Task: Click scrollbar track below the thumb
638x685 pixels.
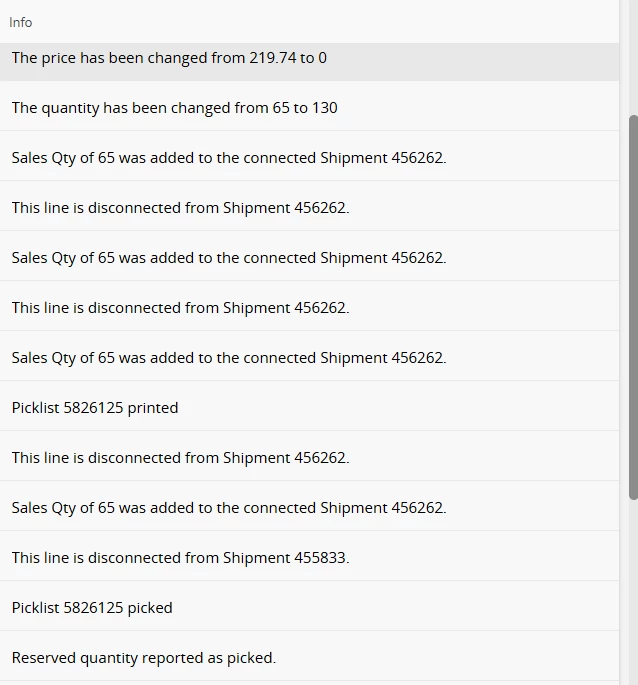Action: 633,592
